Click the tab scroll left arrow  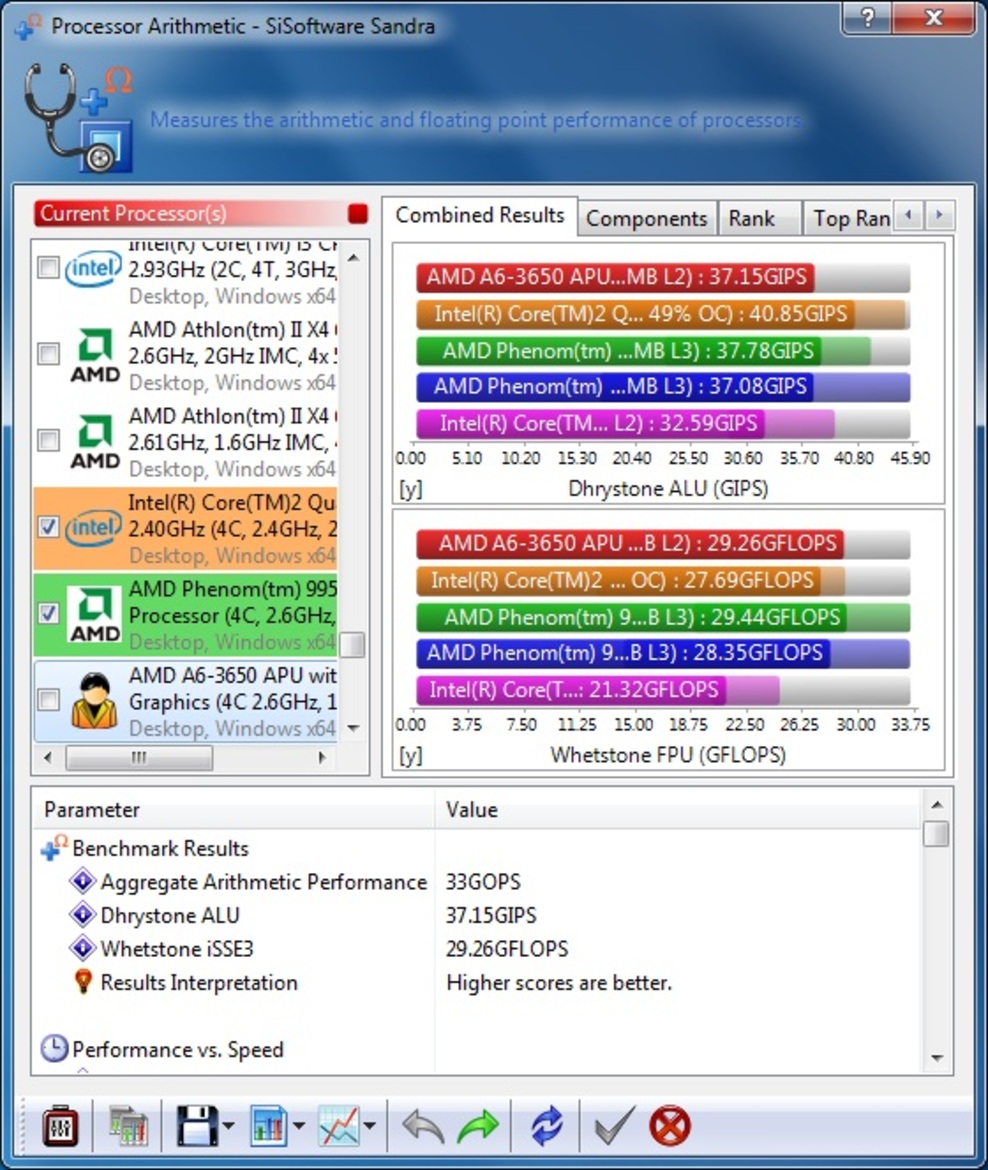pyautogui.click(x=908, y=216)
